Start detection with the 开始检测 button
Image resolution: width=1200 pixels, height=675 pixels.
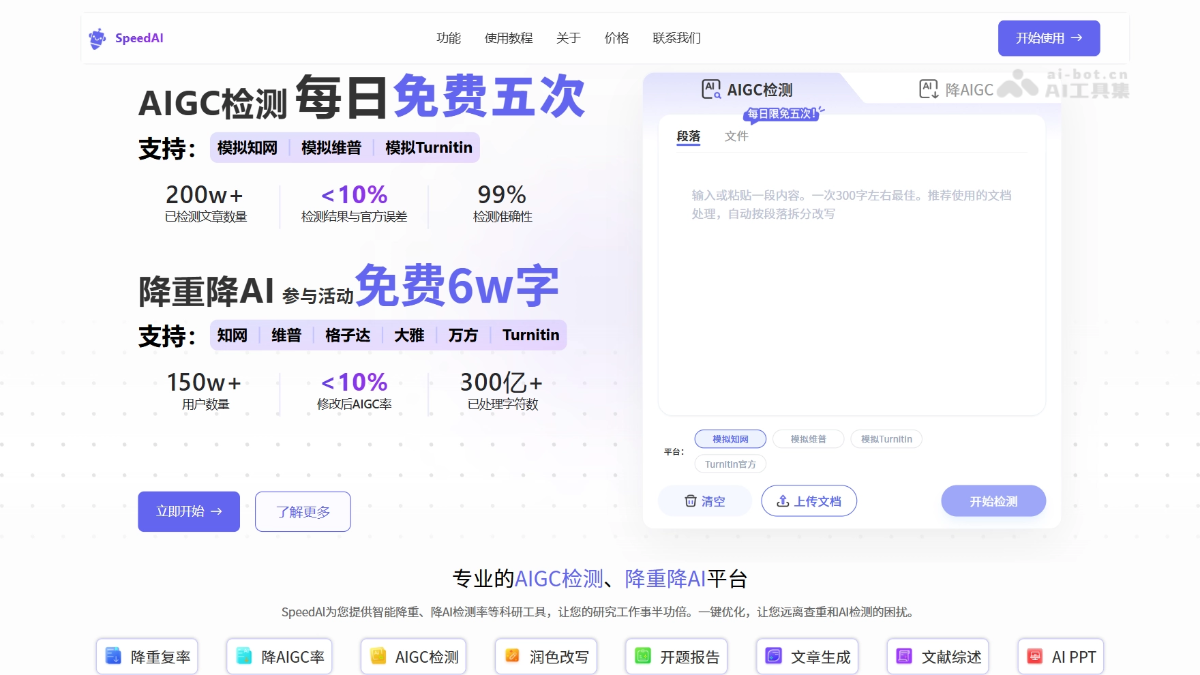(993, 501)
